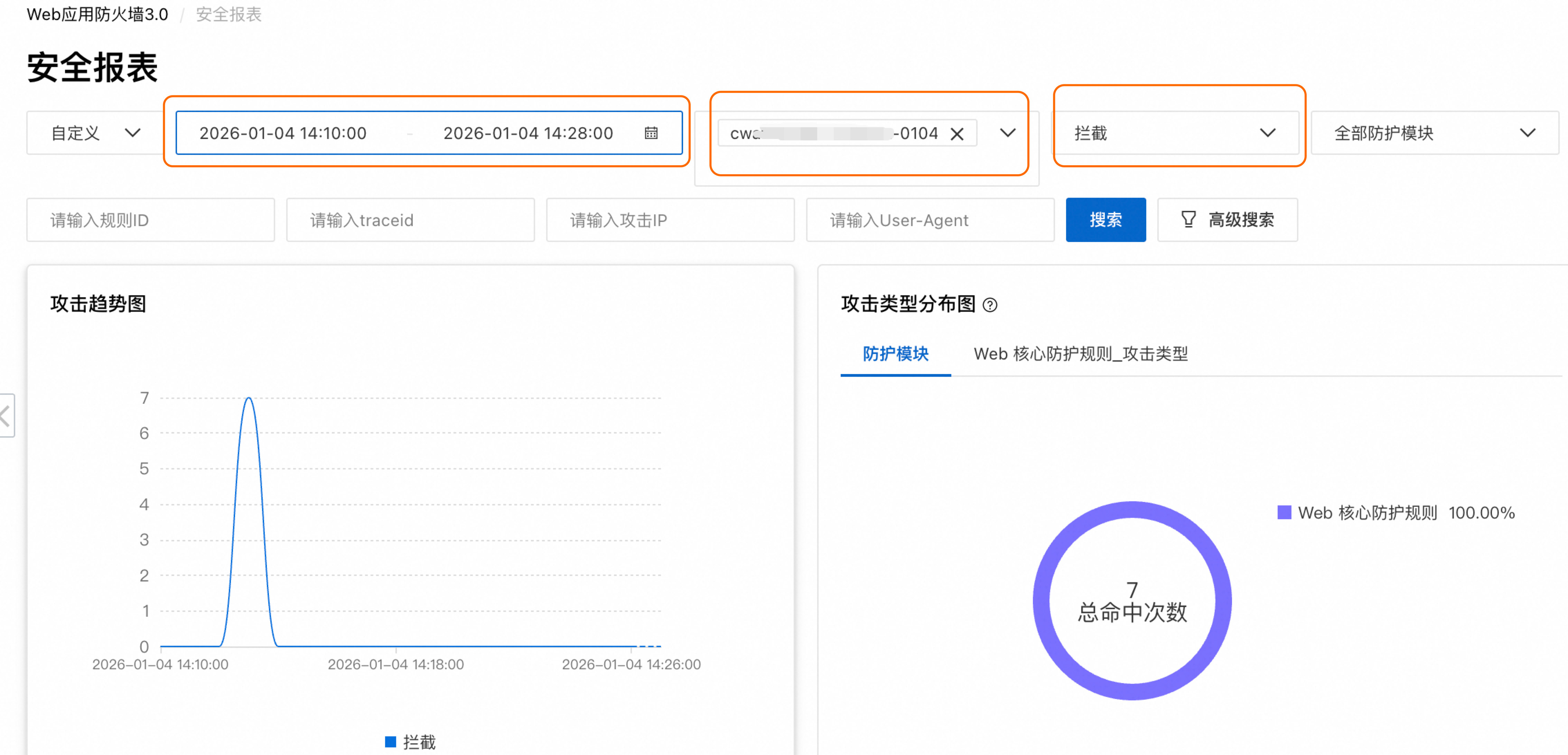Remove the selected -0104 instance tag

[x=957, y=133]
